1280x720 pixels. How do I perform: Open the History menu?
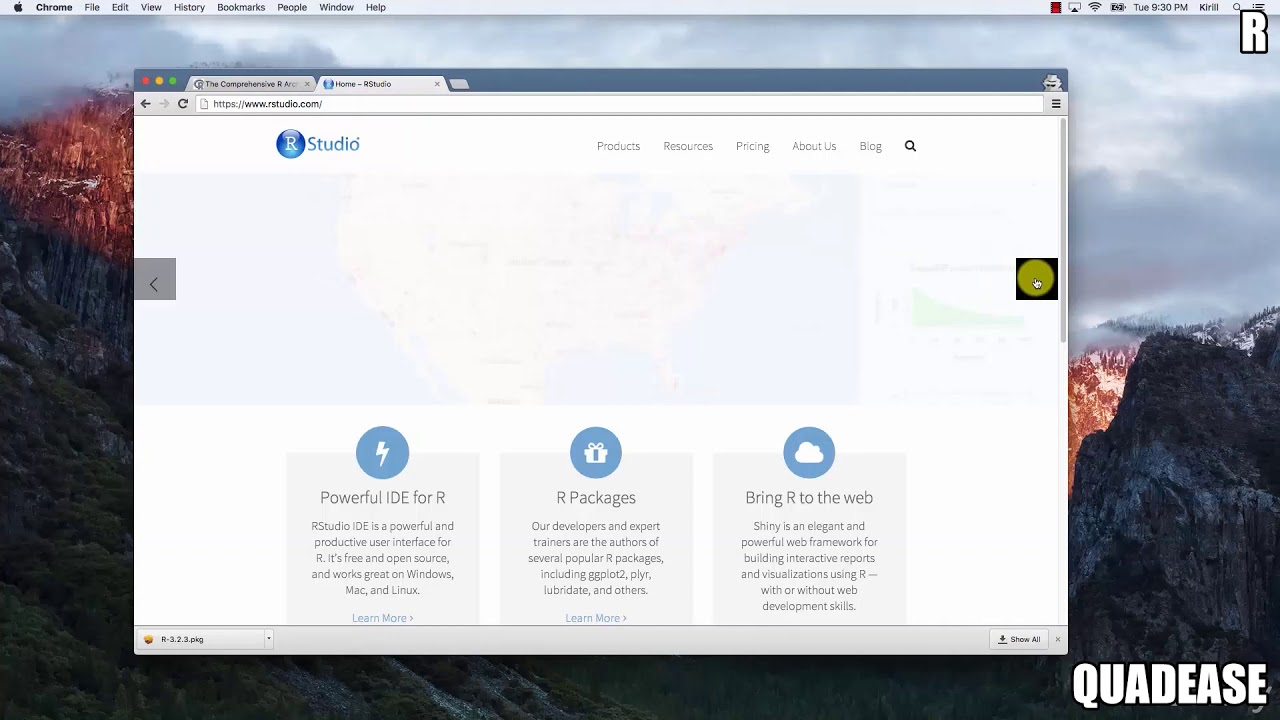click(189, 7)
